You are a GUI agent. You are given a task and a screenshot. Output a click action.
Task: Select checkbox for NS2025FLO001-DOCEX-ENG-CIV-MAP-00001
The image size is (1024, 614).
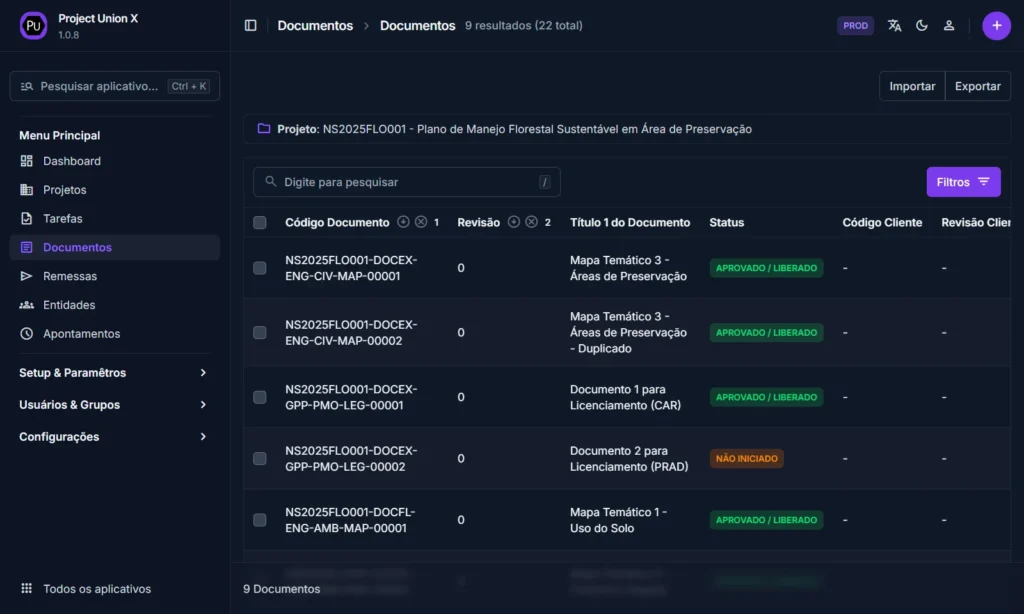point(260,268)
